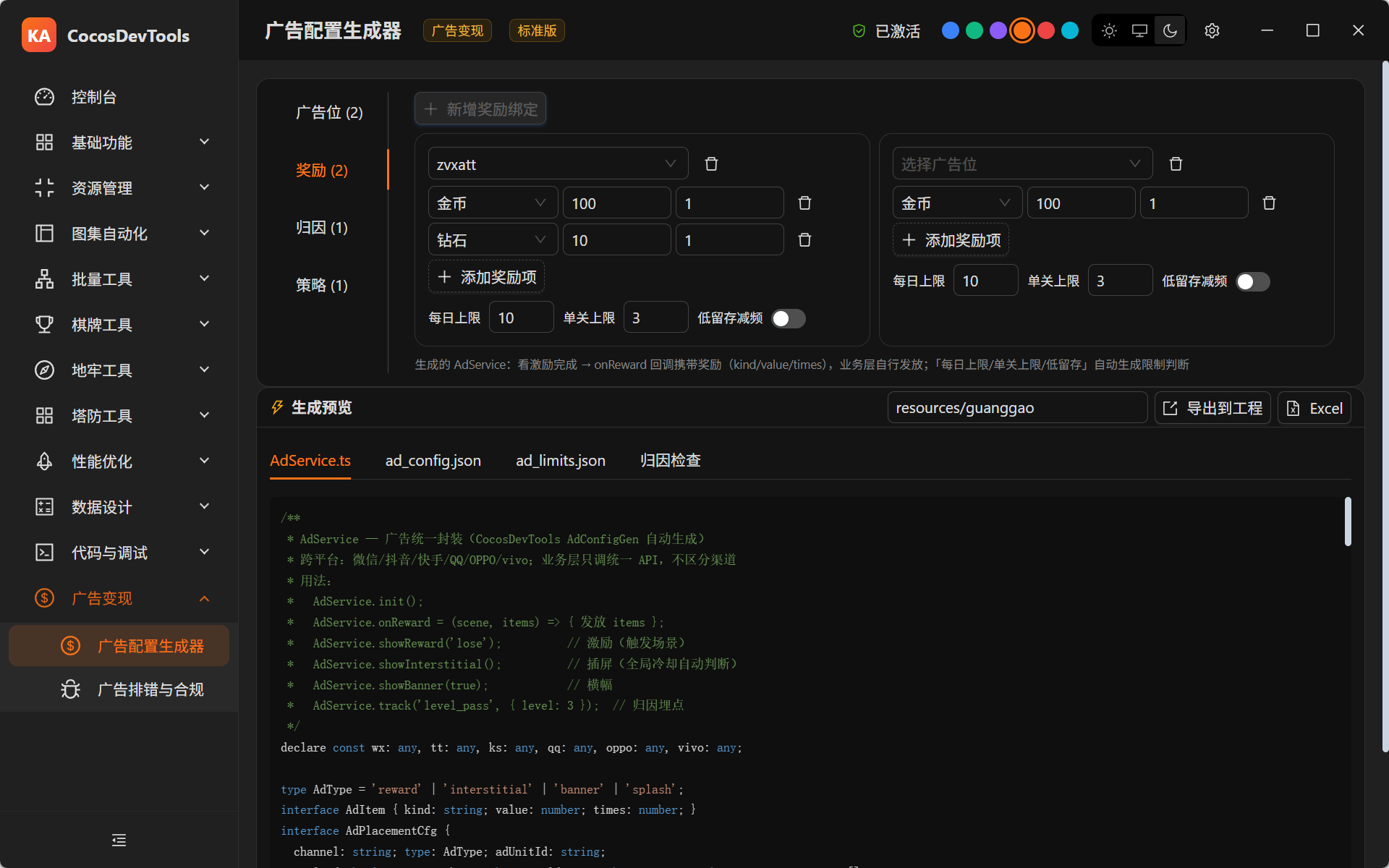The image size is (1389, 868).
Task: Open the zvxatt ad placement dropdown
Action: (558, 164)
